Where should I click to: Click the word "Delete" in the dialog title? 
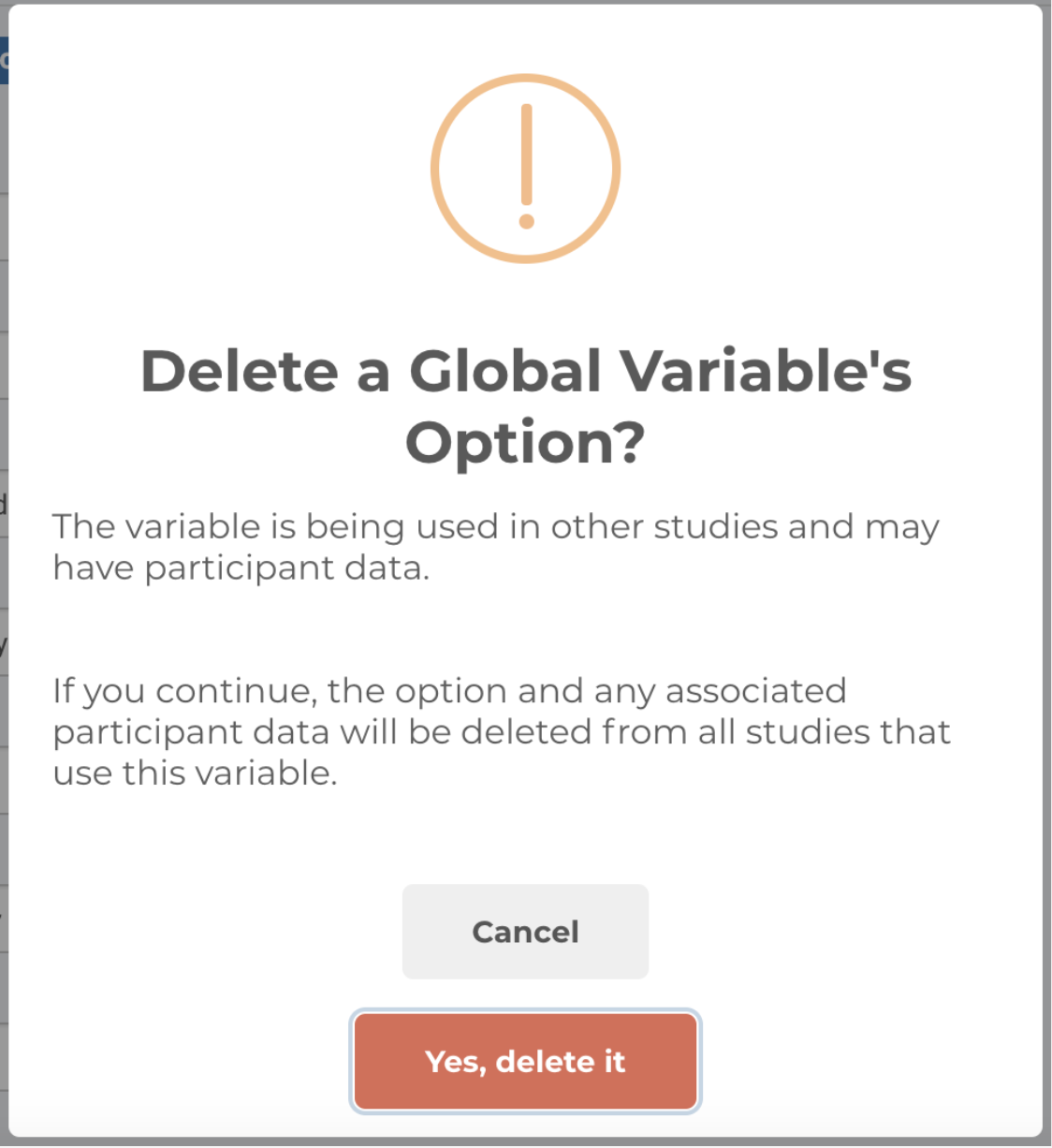click(x=239, y=371)
